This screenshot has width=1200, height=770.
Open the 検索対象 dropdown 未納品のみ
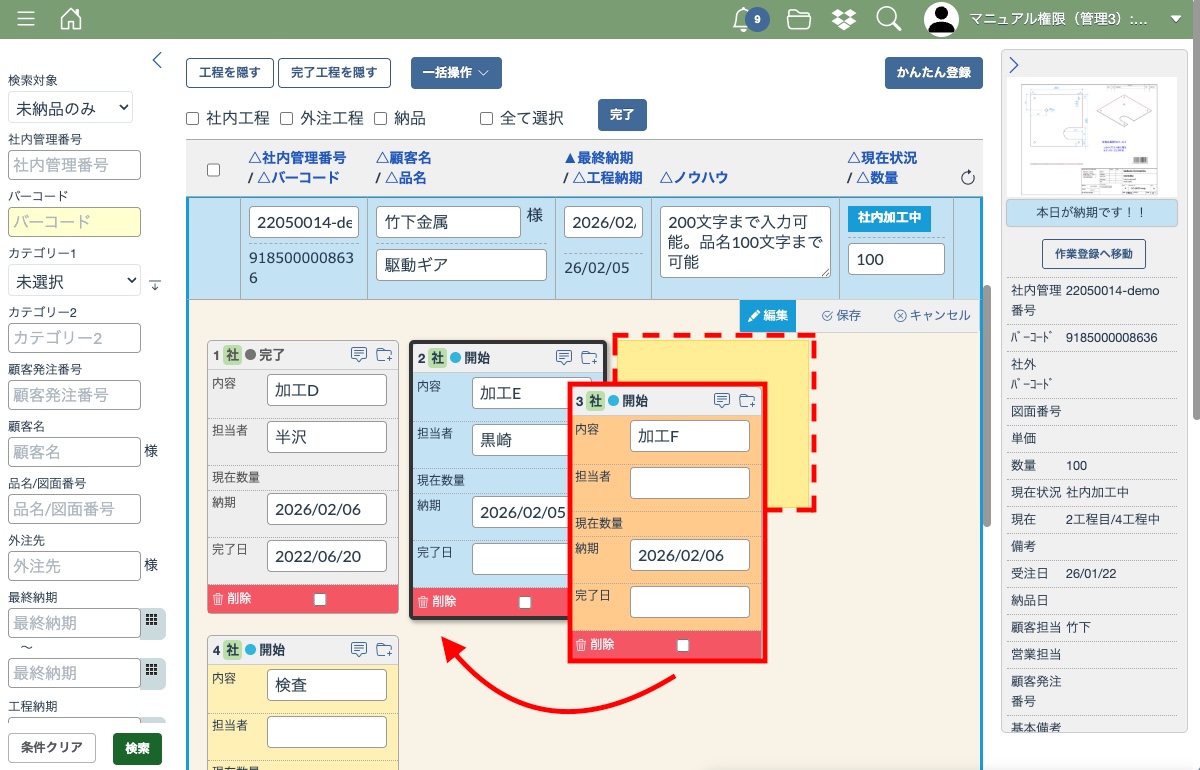coord(70,108)
